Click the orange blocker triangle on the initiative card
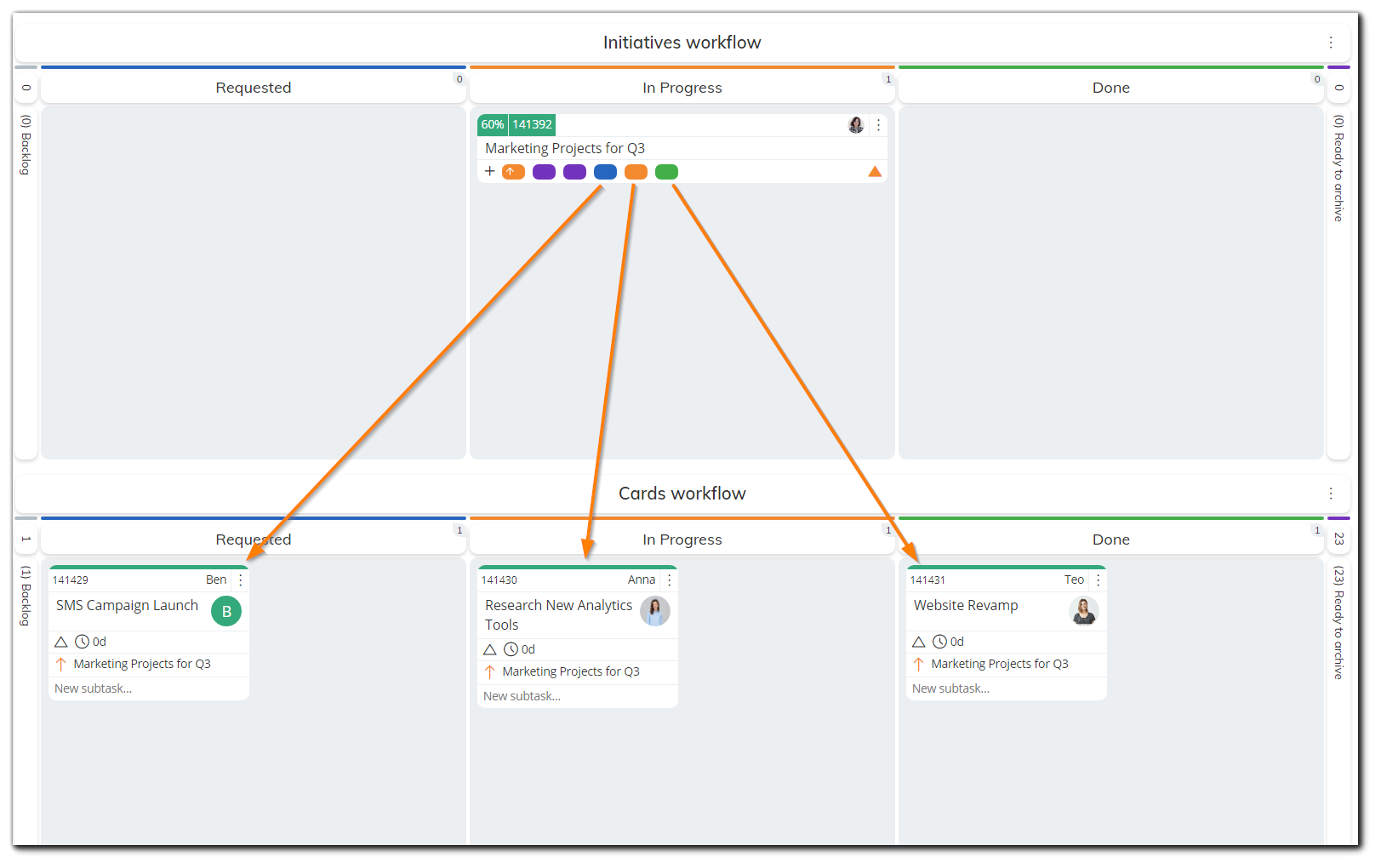 [875, 171]
